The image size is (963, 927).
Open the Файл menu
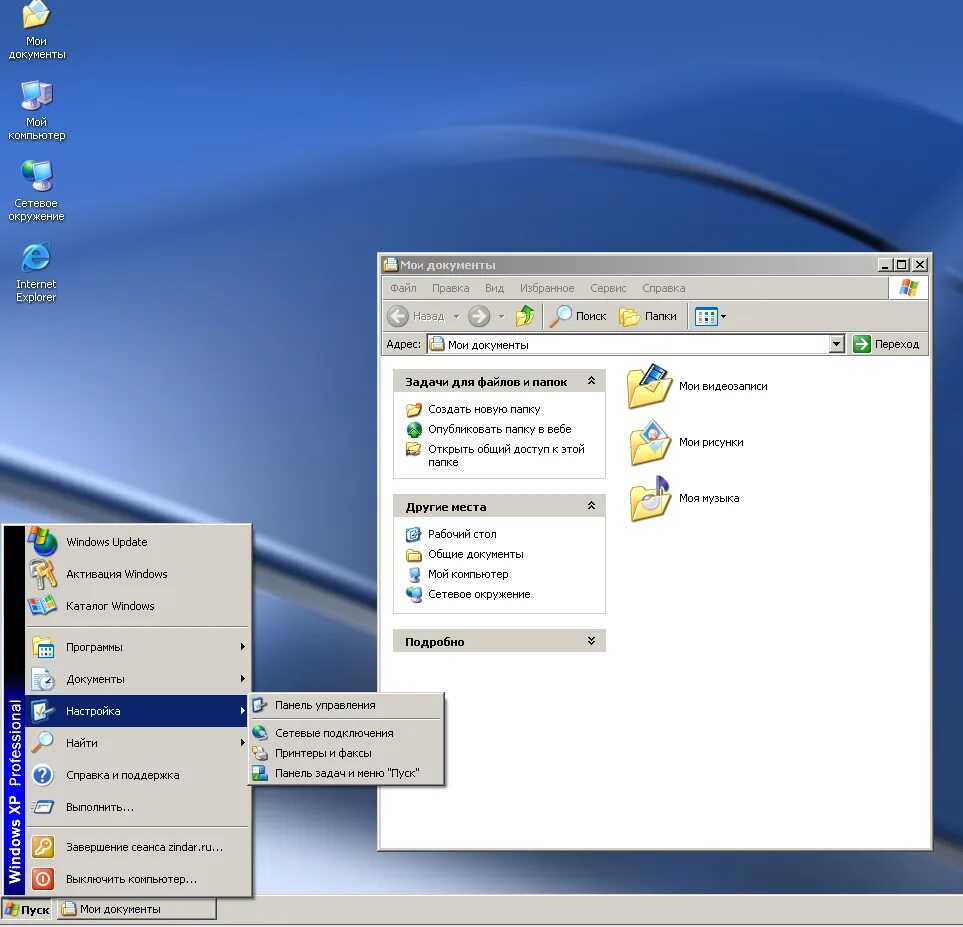[x=404, y=288]
